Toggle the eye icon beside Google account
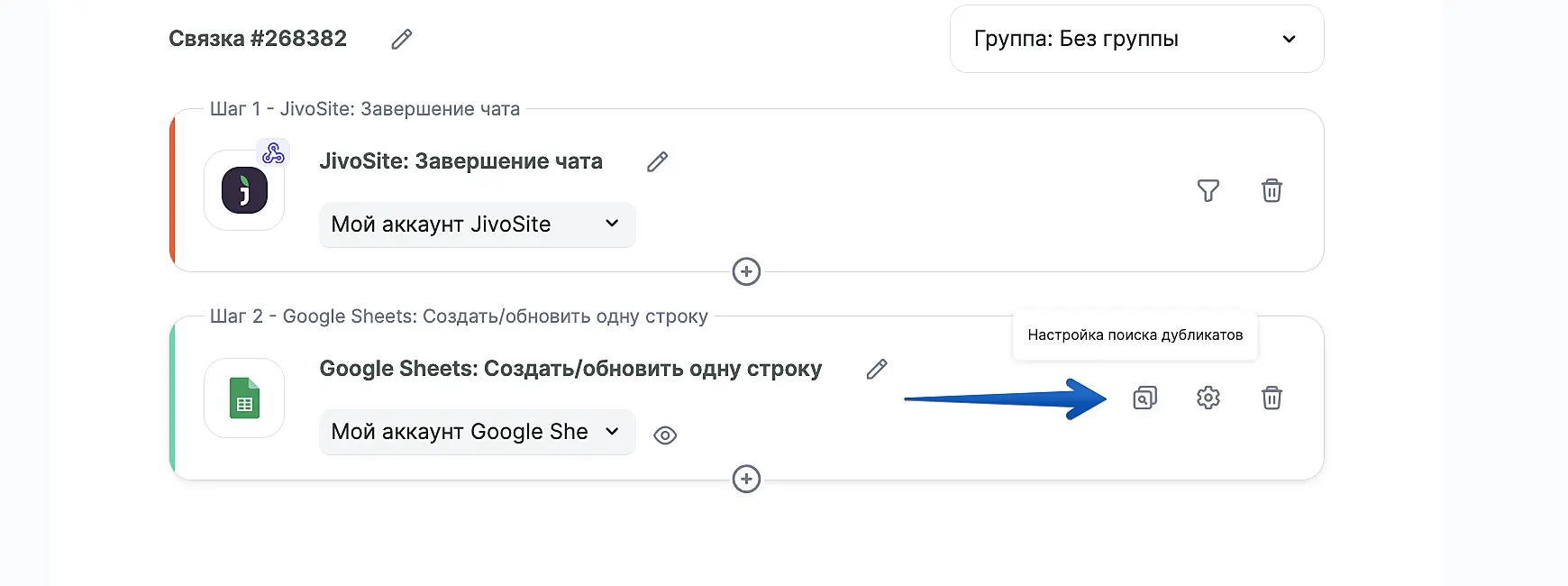This screenshot has width=1568, height=586. [665, 435]
